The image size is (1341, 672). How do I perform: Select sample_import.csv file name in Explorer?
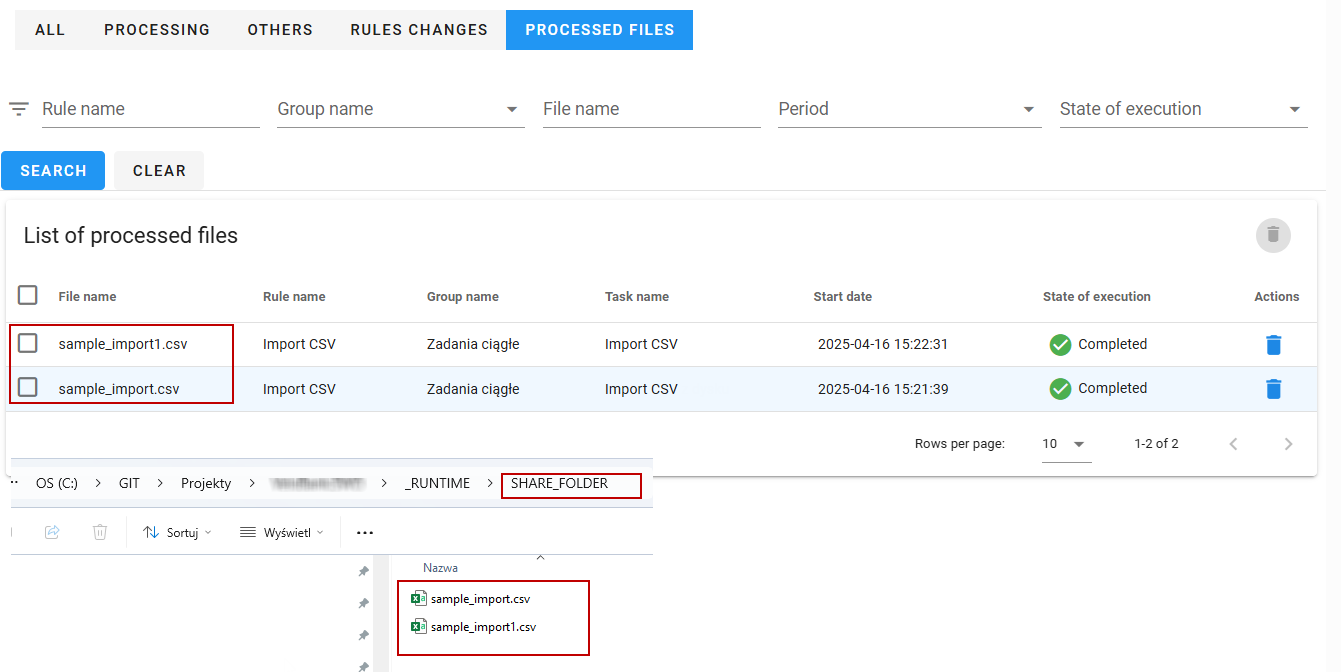[x=480, y=599]
